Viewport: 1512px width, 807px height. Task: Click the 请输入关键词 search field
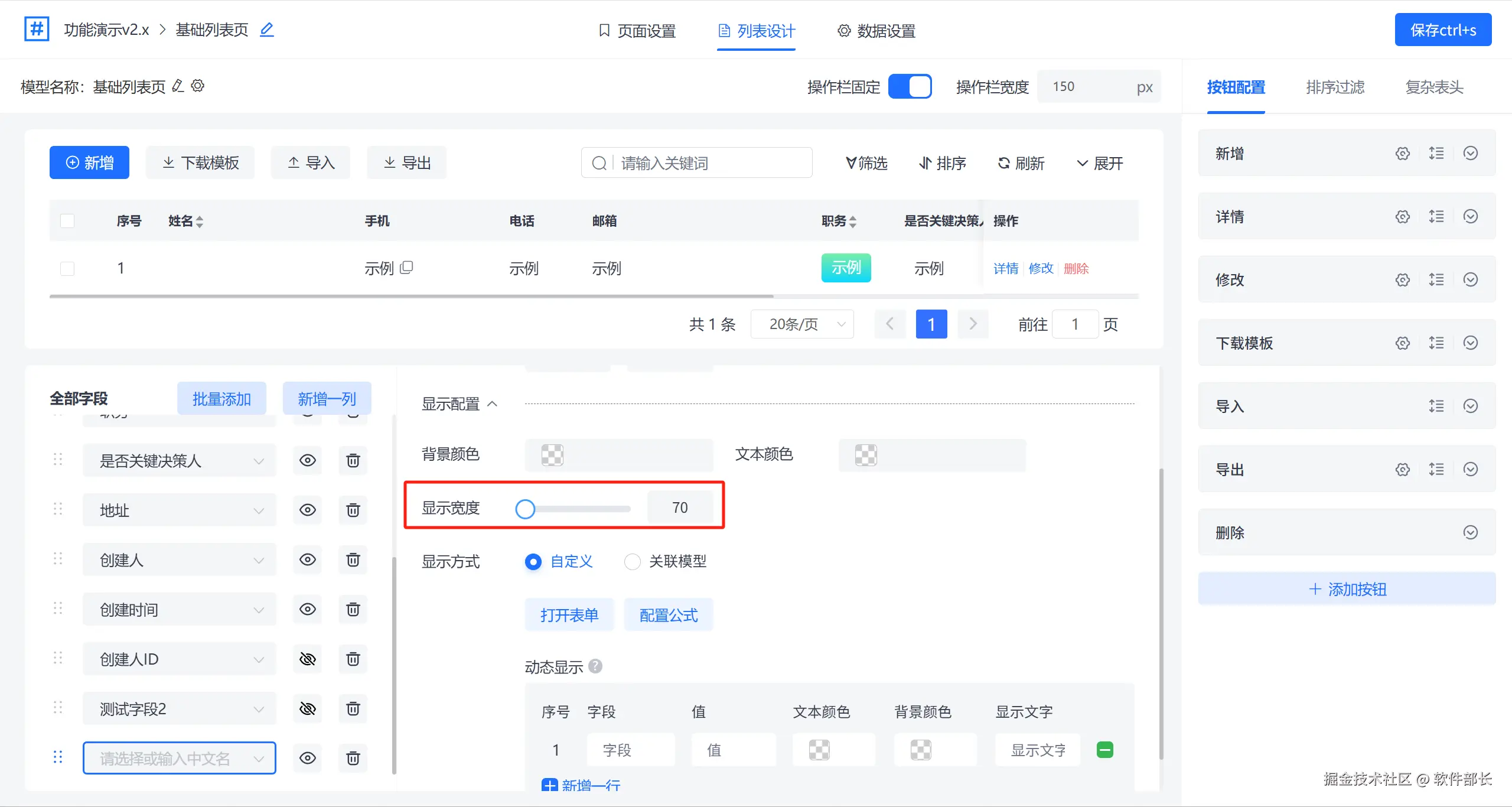[709, 163]
